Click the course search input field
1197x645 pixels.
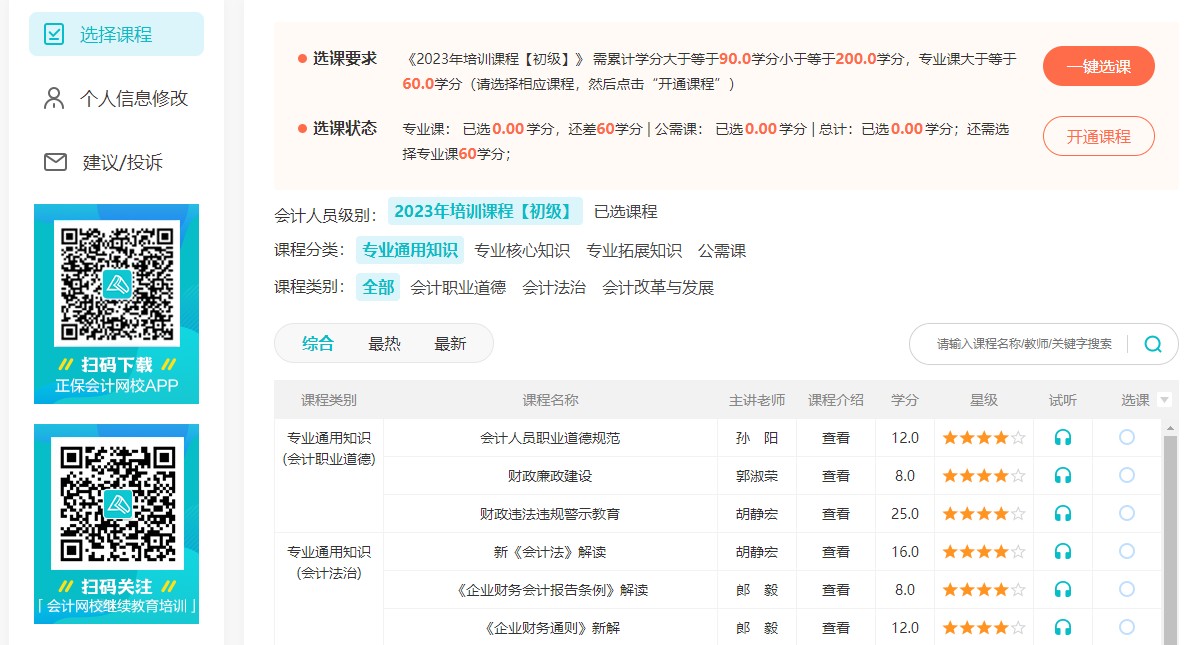pyautogui.click(x=1023, y=344)
